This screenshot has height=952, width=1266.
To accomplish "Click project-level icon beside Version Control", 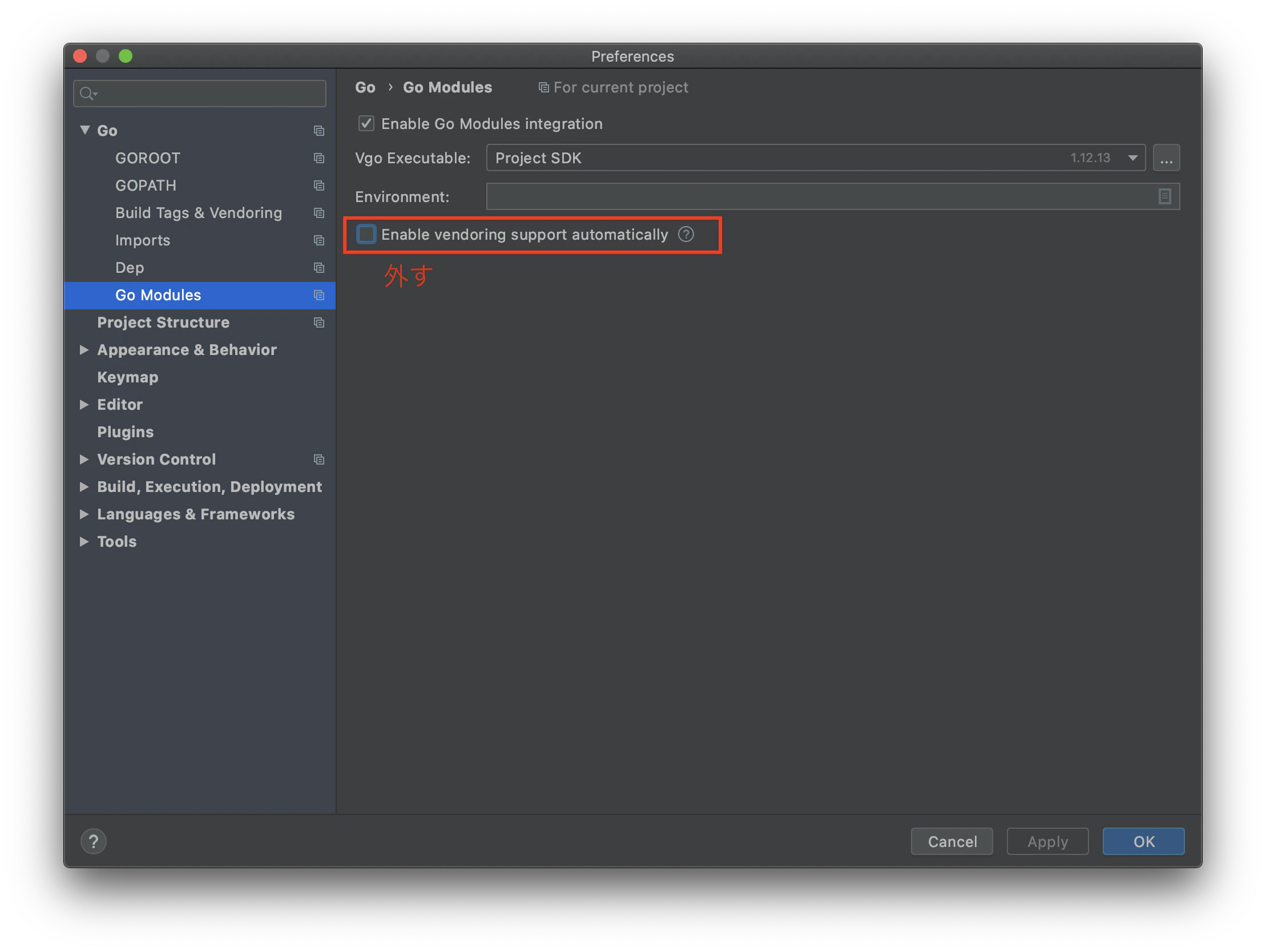I will tap(319, 459).
